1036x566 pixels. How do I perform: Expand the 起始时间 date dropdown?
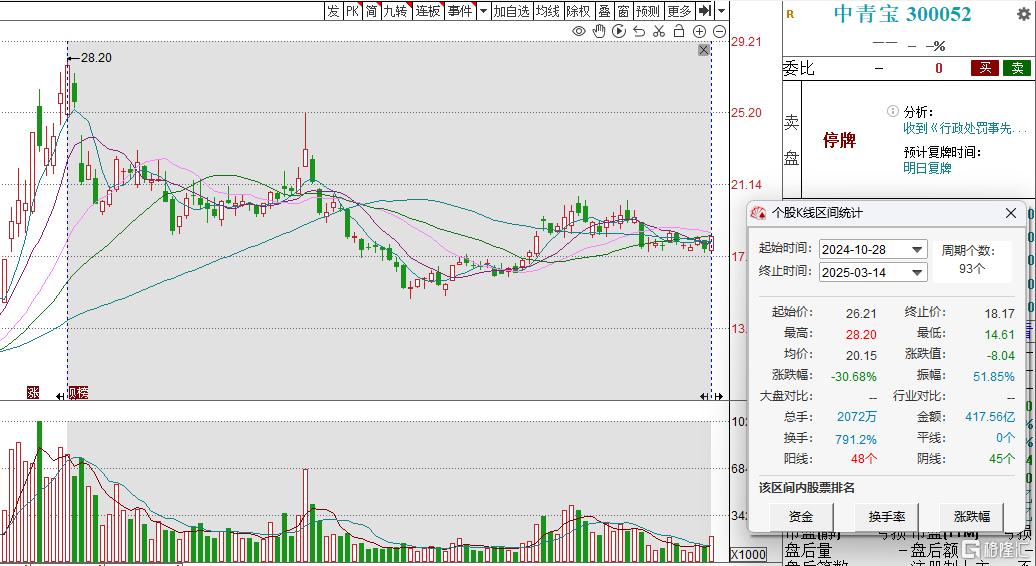(x=917, y=249)
